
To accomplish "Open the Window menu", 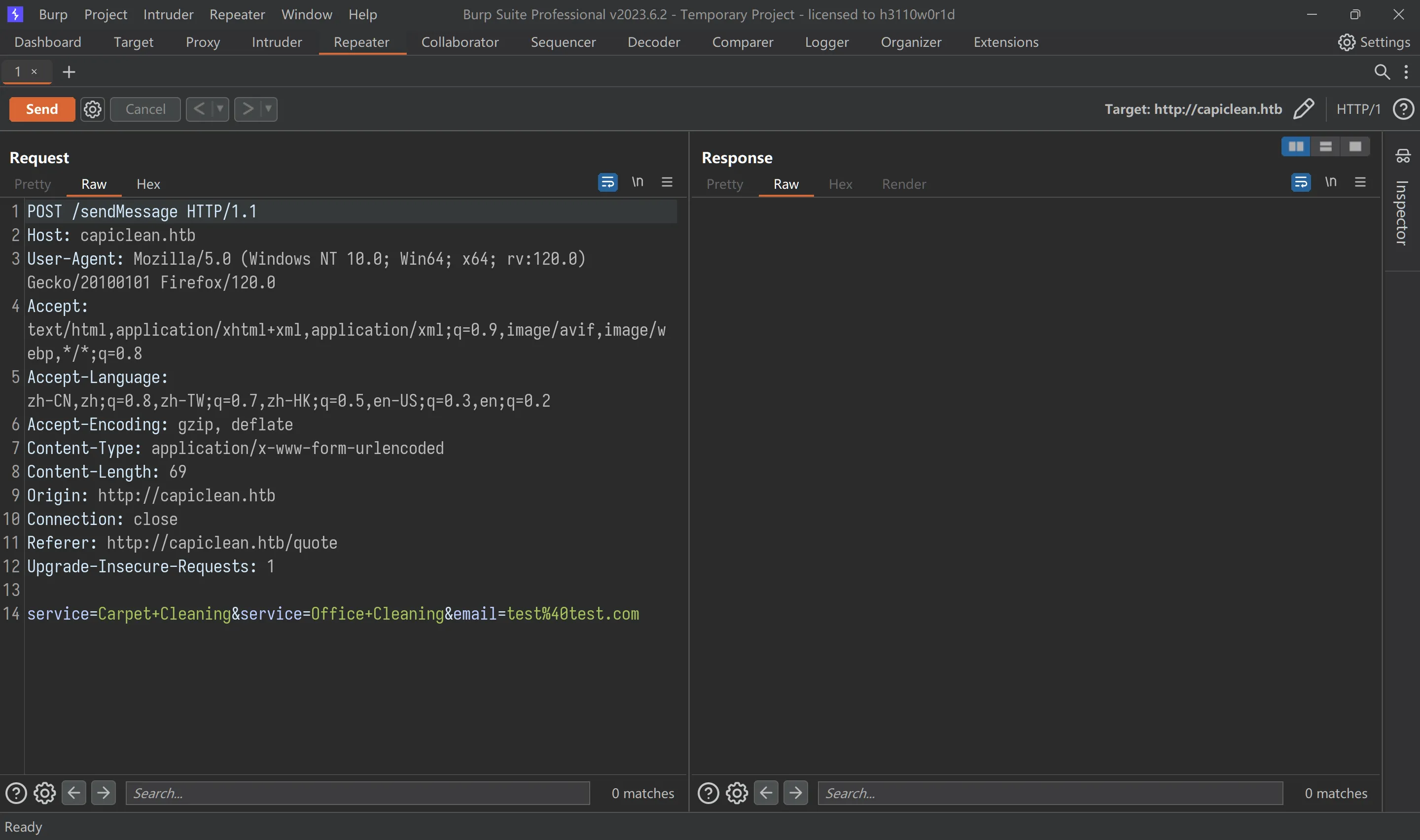I will (x=307, y=14).
